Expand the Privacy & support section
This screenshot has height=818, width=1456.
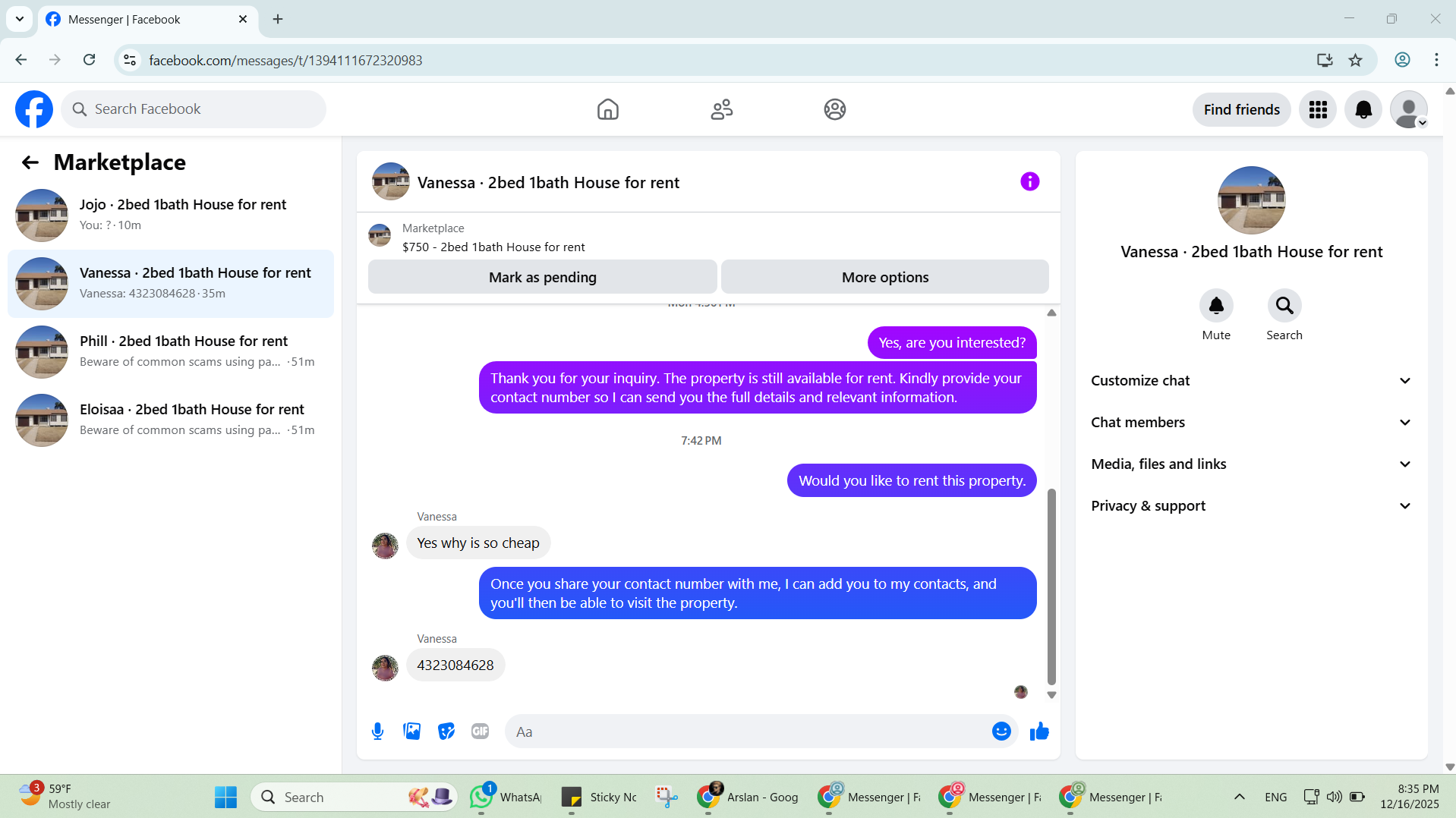[1251, 506]
